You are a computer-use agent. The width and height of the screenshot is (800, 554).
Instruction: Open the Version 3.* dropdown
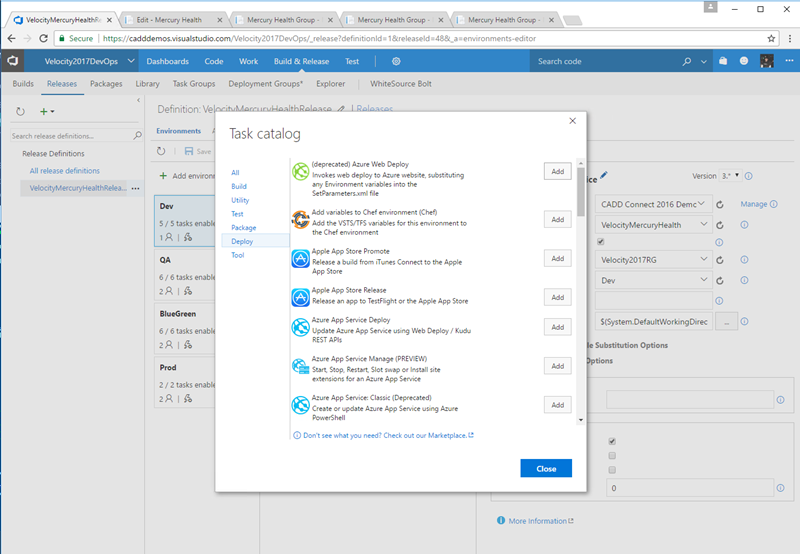731,175
